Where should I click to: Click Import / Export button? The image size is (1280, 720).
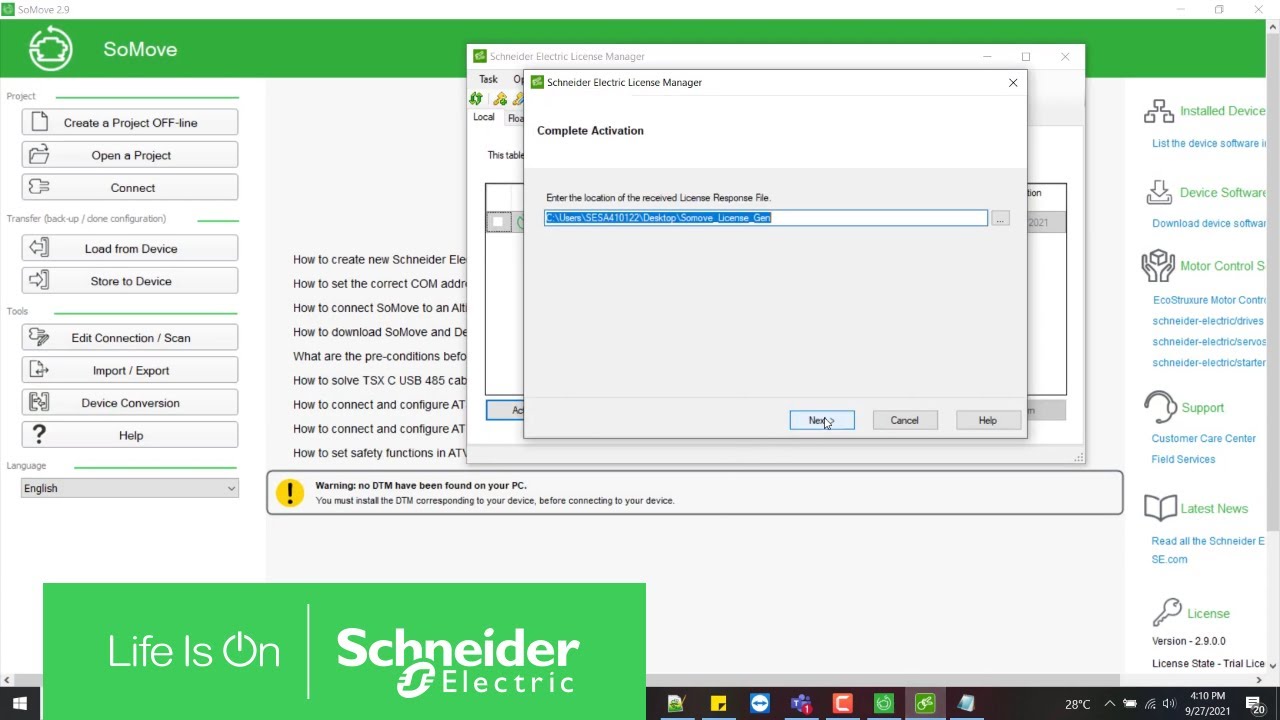point(130,370)
